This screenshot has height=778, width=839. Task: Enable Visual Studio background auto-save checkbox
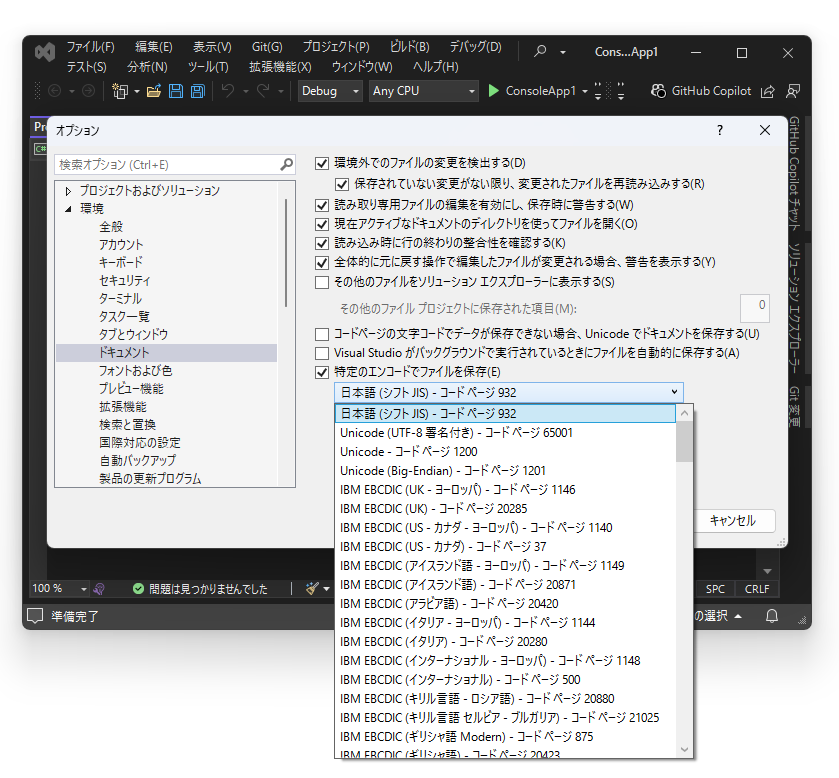(x=323, y=352)
